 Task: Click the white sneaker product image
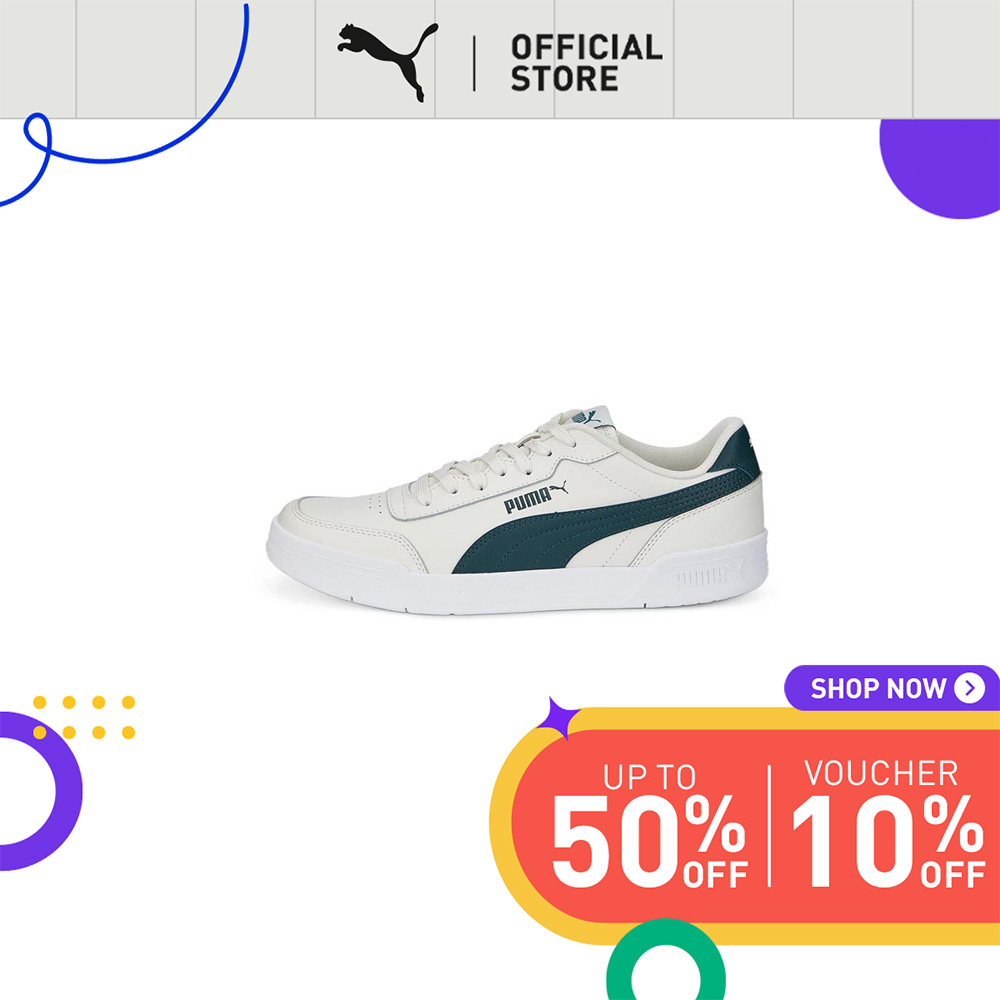(517, 510)
